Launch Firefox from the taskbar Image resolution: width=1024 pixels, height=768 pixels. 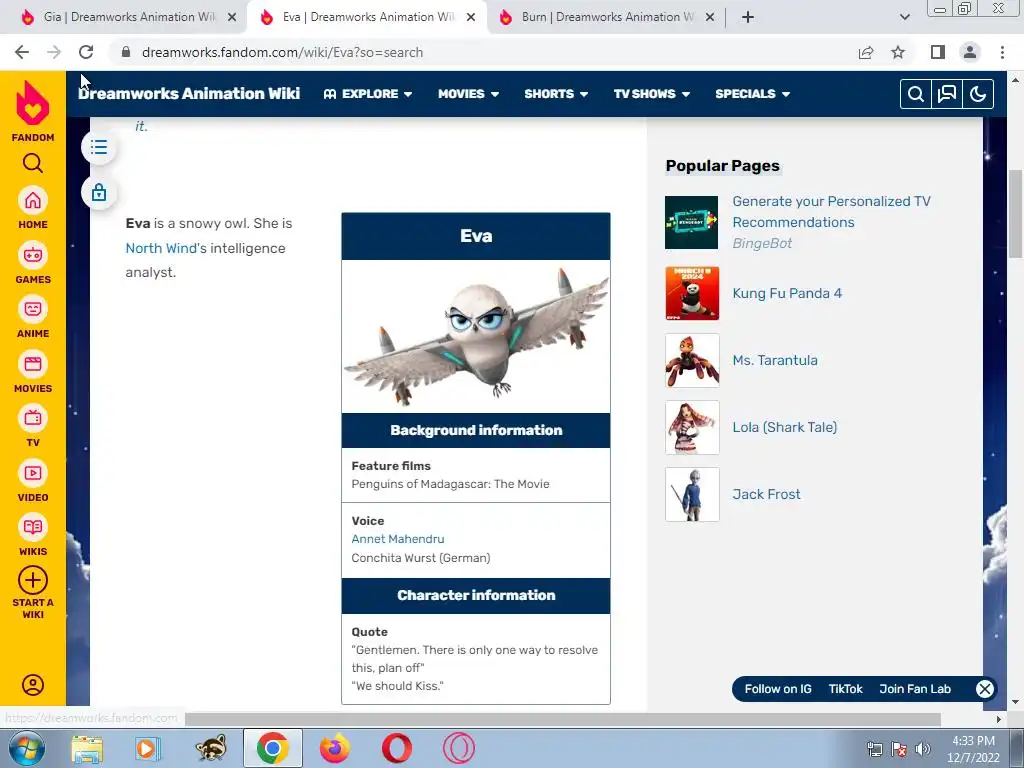[334, 748]
